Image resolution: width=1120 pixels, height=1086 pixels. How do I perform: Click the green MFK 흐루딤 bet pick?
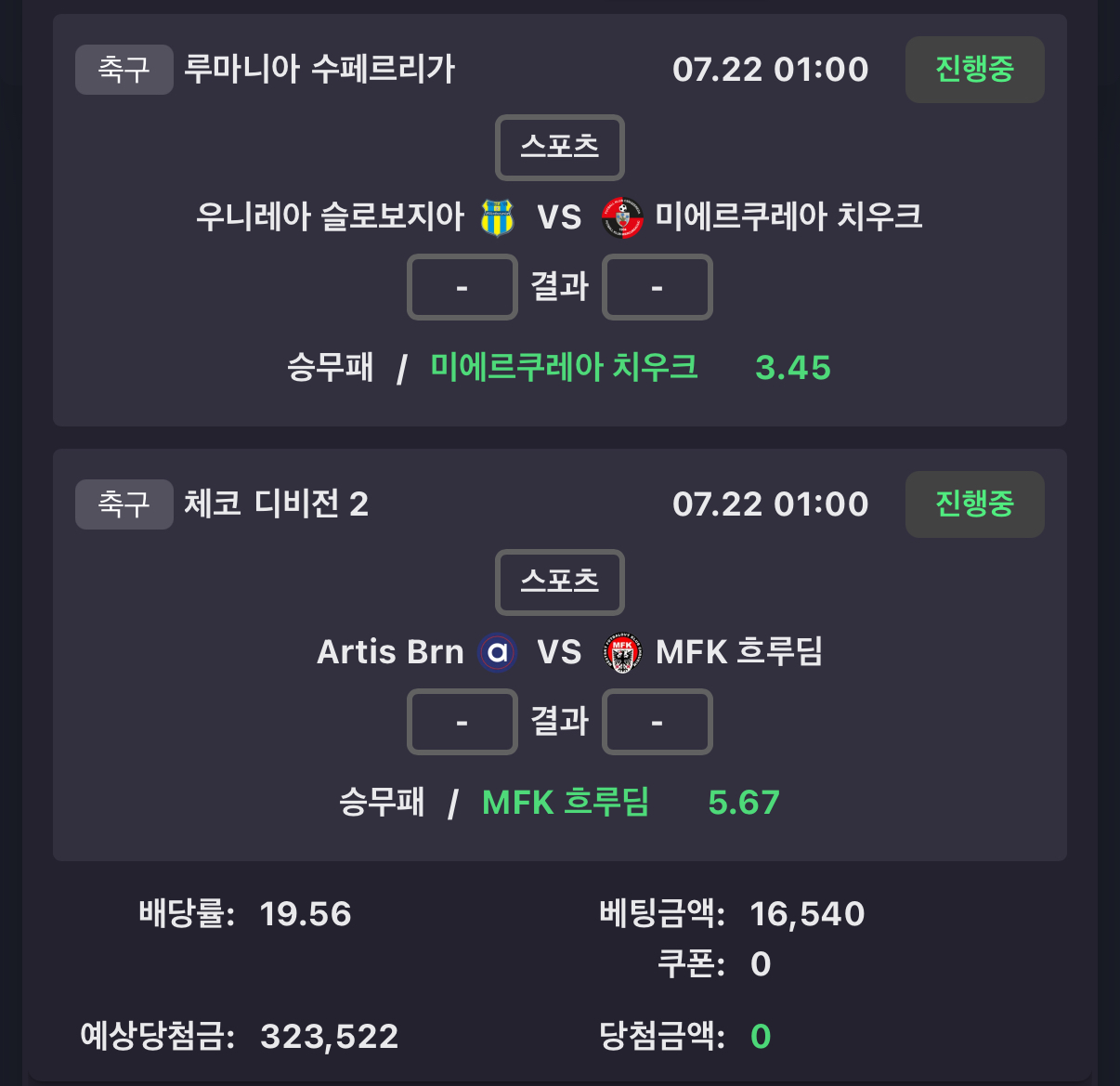[x=566, y=802]
